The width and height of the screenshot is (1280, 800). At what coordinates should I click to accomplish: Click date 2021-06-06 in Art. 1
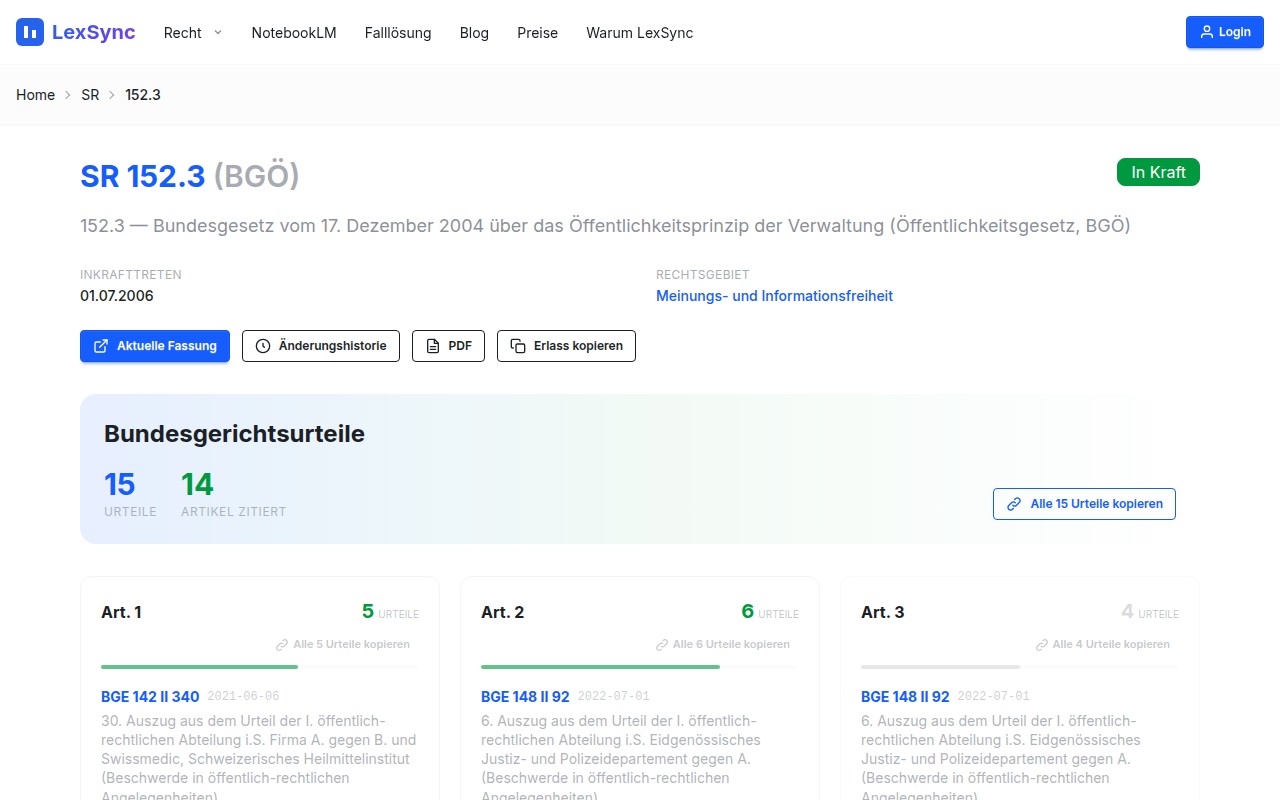(x=243, y=697)
